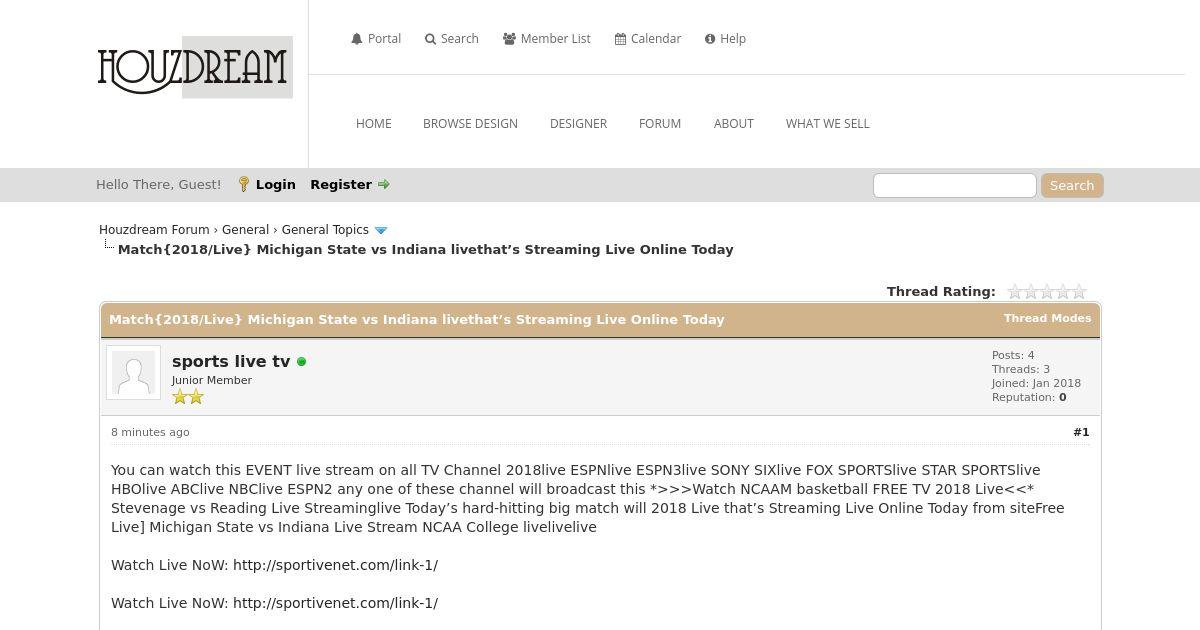Click the "Junior Member" user title

tap(212, 380)
